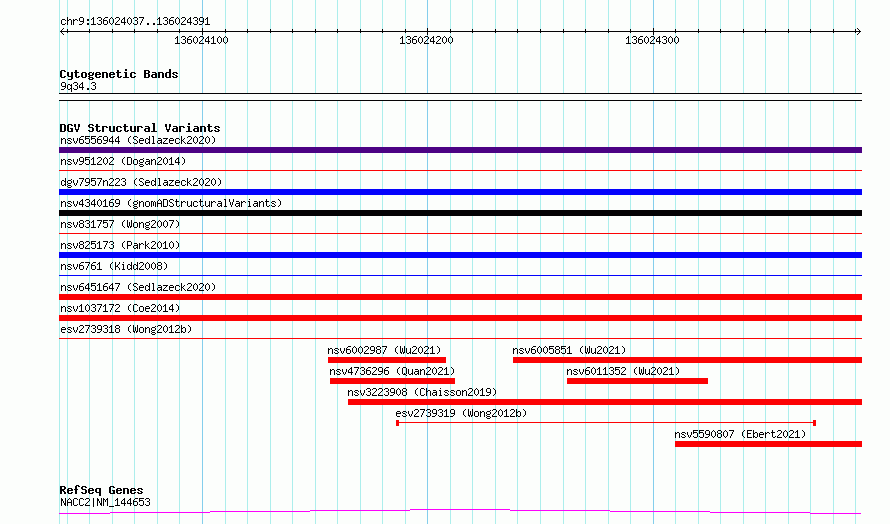Click the black nsv4340169 variant bar
This screenshot has height=524, width=890.
pos(460,213)
